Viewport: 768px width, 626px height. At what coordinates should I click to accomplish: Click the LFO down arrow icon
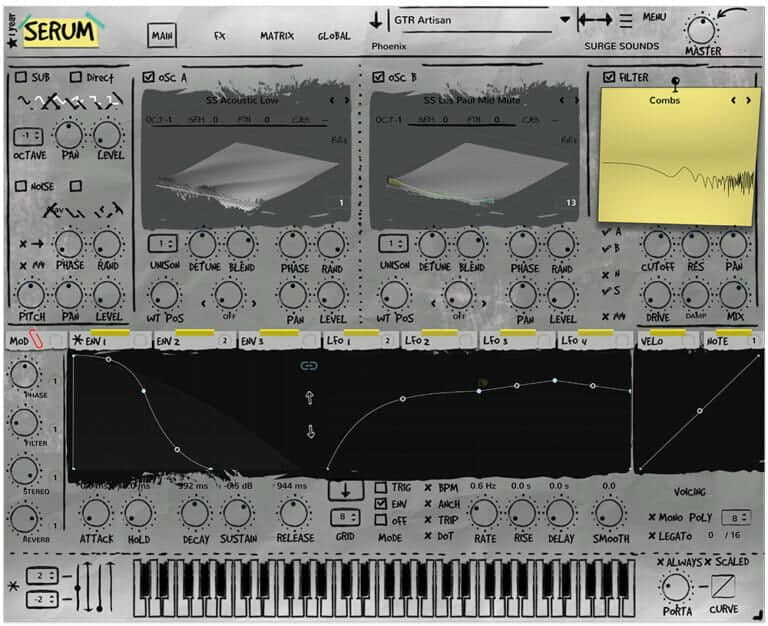[311, 432]
